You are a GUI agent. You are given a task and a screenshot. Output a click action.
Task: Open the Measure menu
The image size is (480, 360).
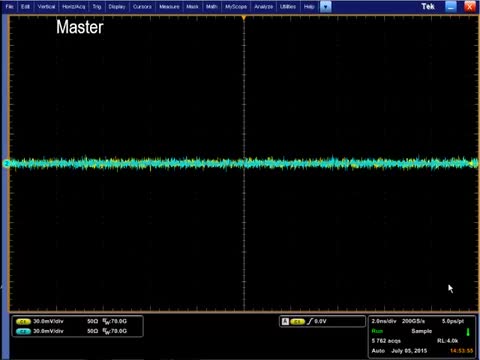169,7
